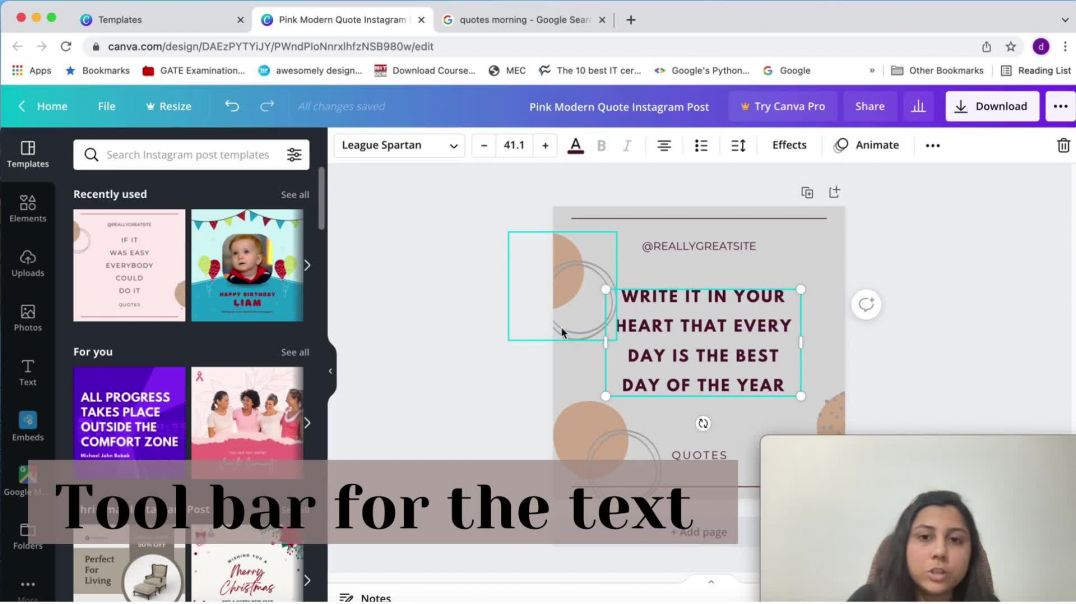Open the insights chart icon
1076x604 pixels.
pyautogui.click(x=918, y=106)
